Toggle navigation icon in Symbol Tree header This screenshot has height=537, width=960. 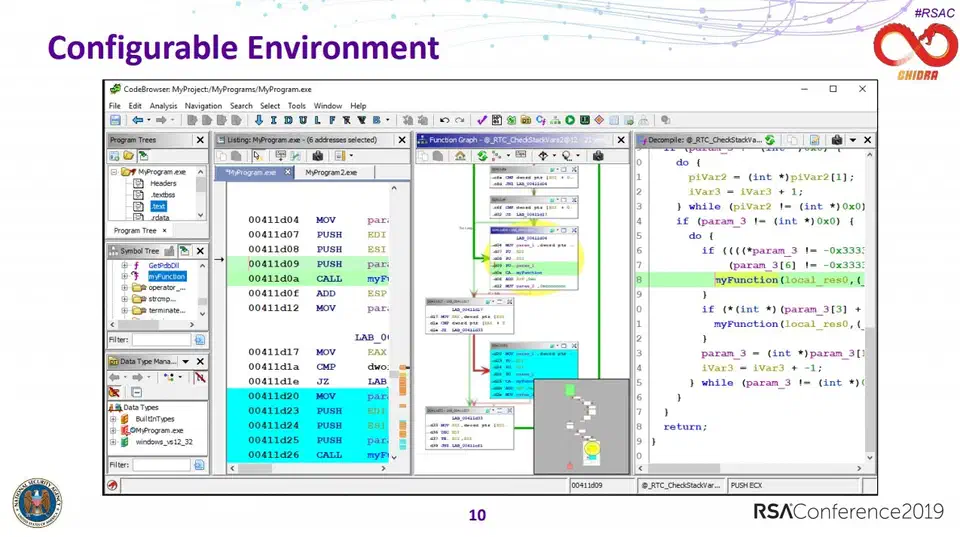point(184,250)
